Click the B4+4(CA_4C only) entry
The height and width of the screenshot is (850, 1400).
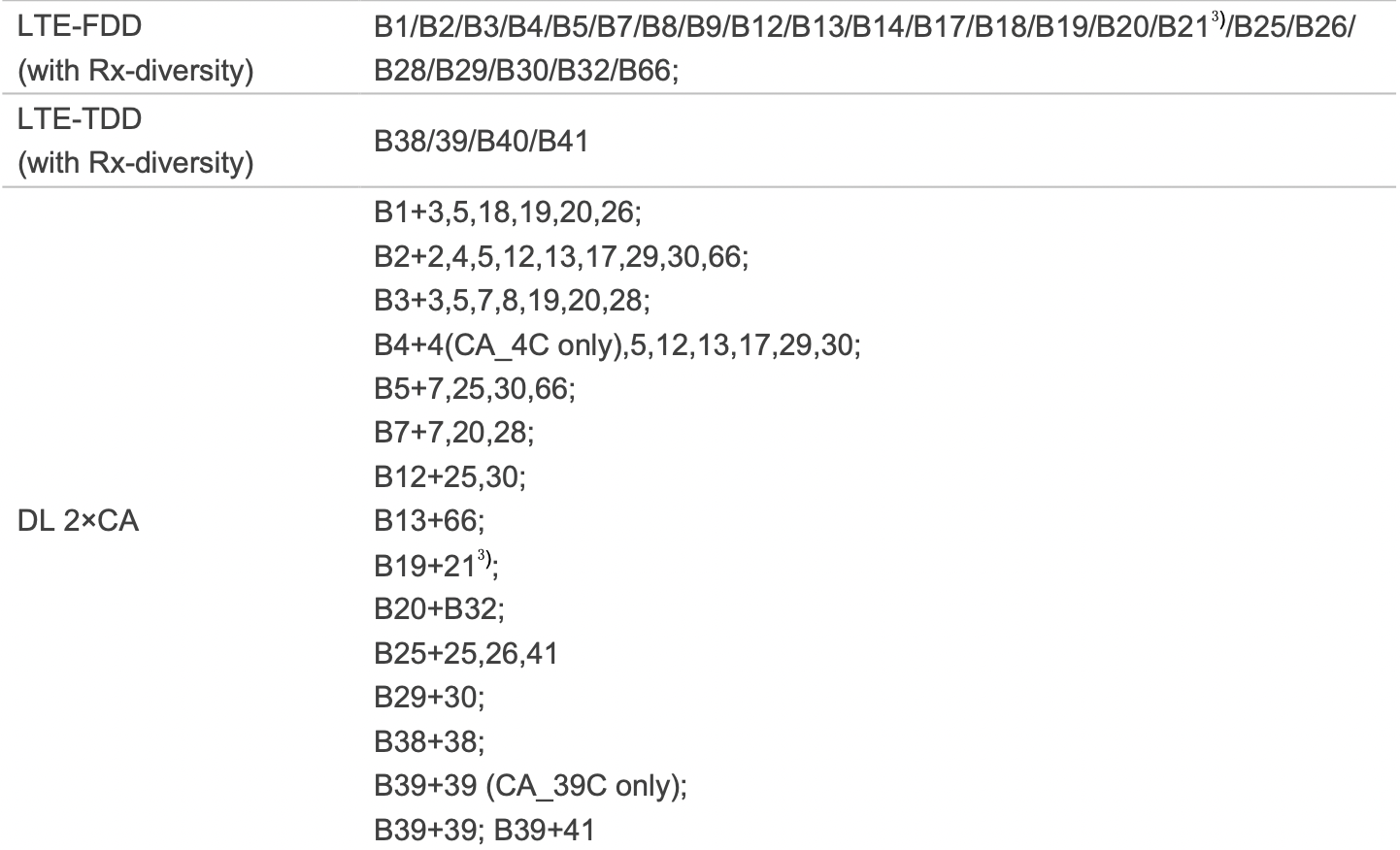point(617,344)
